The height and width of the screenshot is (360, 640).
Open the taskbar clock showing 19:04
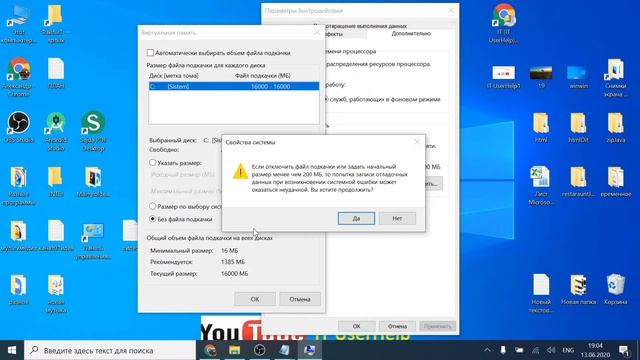point(596,350)
